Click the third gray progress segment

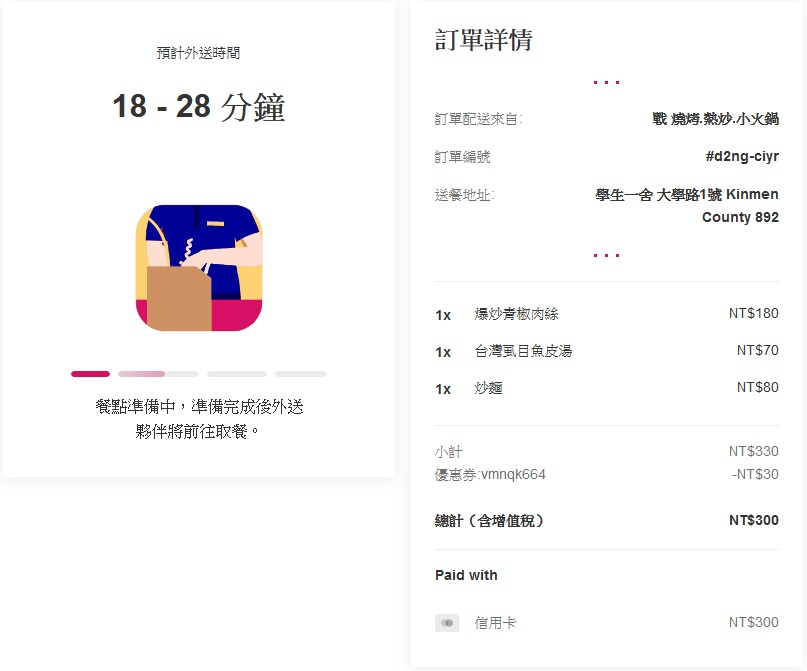[x=237, y=374]
